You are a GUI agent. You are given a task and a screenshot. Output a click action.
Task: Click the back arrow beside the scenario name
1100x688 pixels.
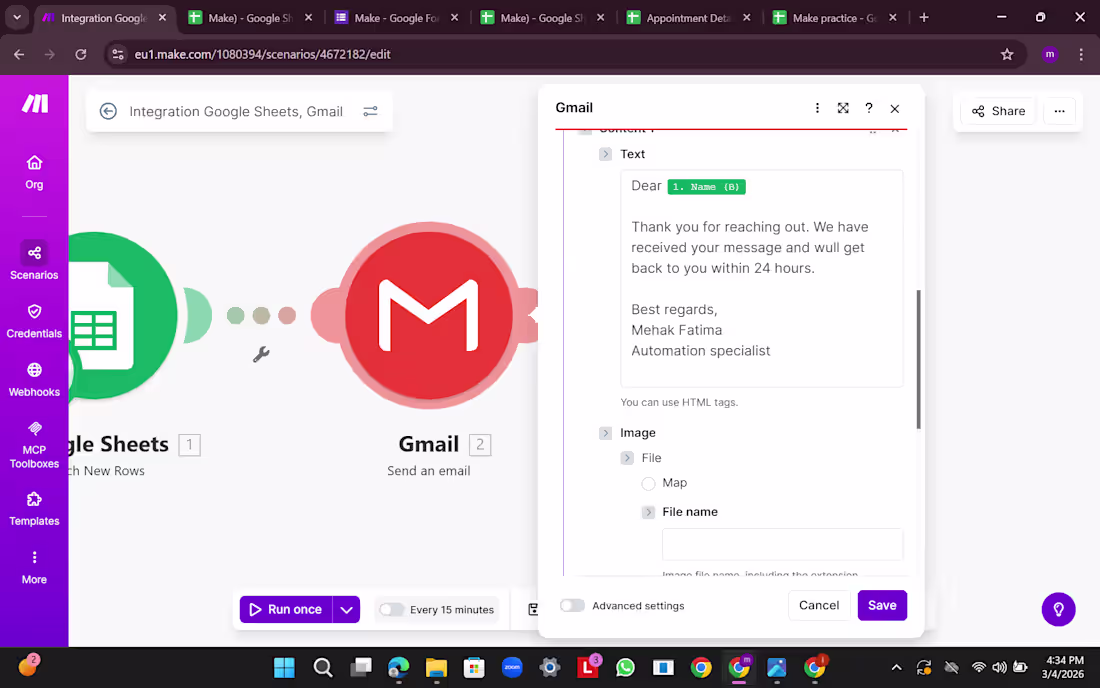(108, 111)
